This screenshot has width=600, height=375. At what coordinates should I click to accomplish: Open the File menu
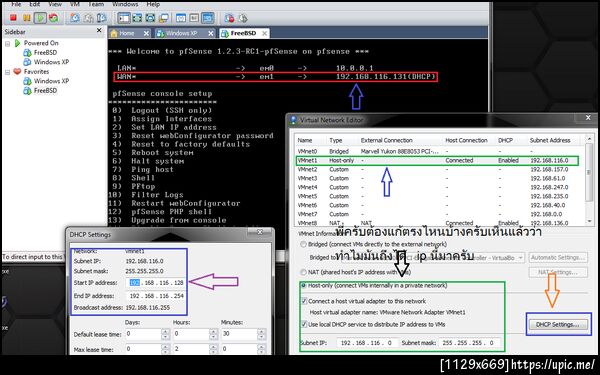click(x=16, y=4)
